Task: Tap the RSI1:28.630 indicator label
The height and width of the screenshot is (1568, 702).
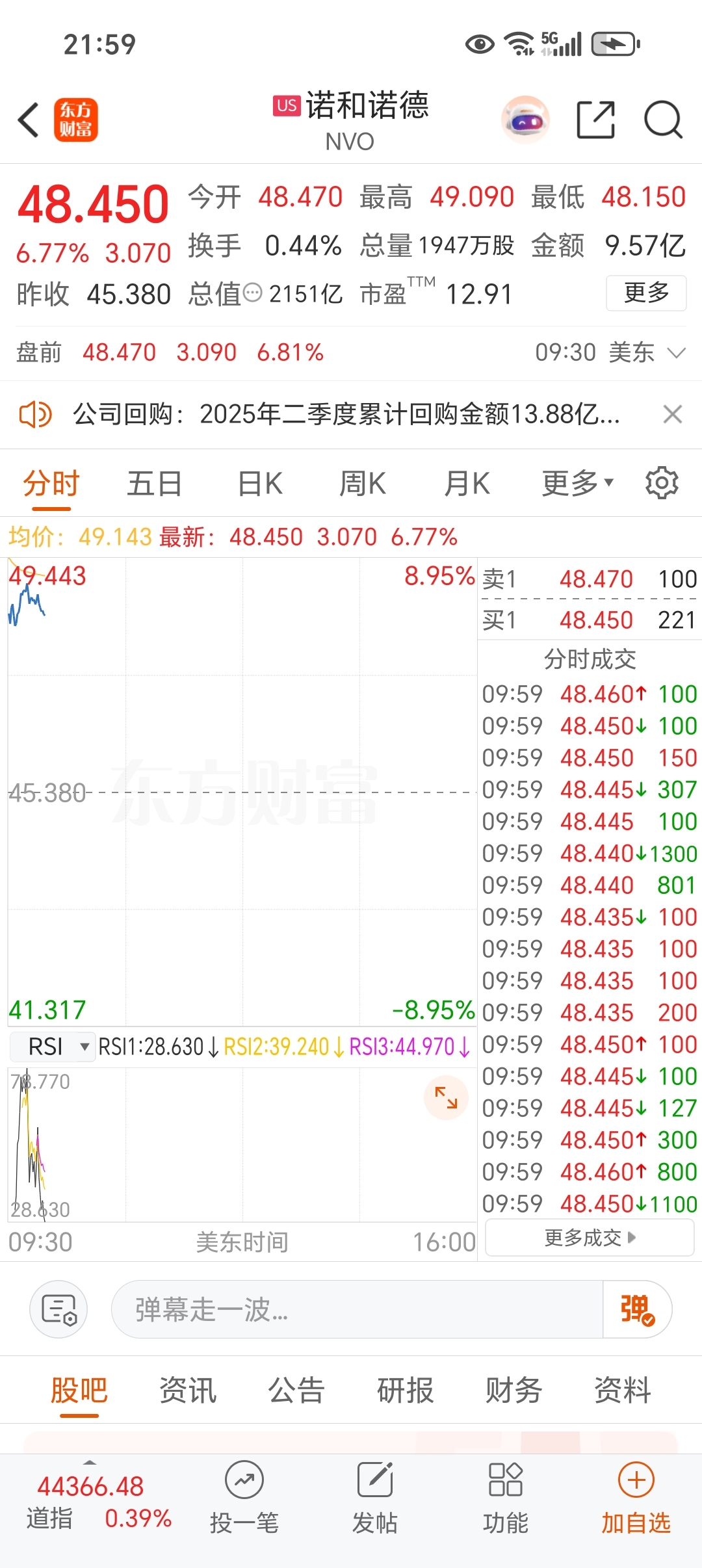Action: (158, 1047)
